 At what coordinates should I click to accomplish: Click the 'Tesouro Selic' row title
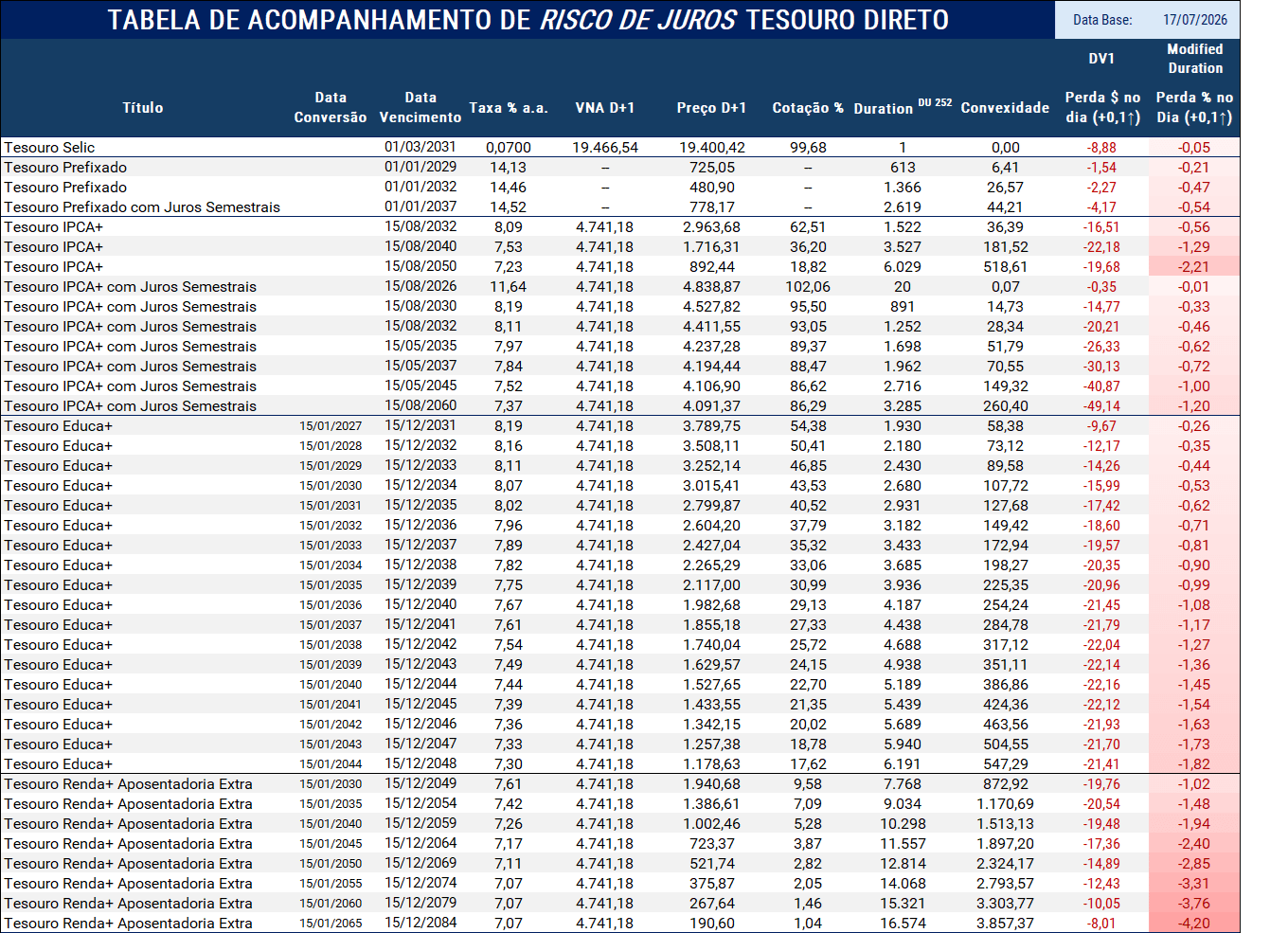[49, 148]
